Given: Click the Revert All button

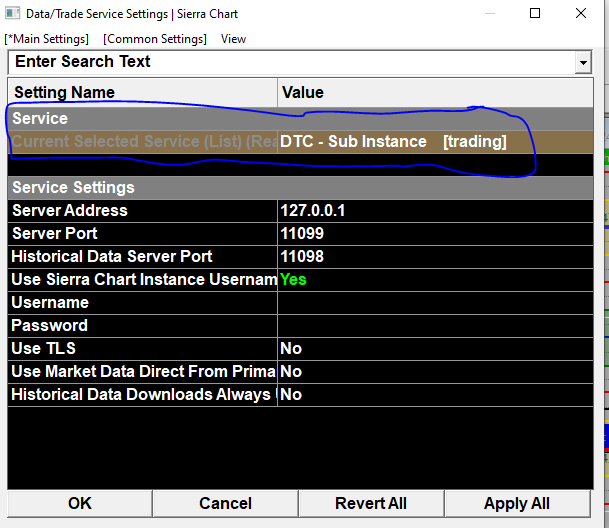Looking at the screenshot, I should click(x=371, y=504).
